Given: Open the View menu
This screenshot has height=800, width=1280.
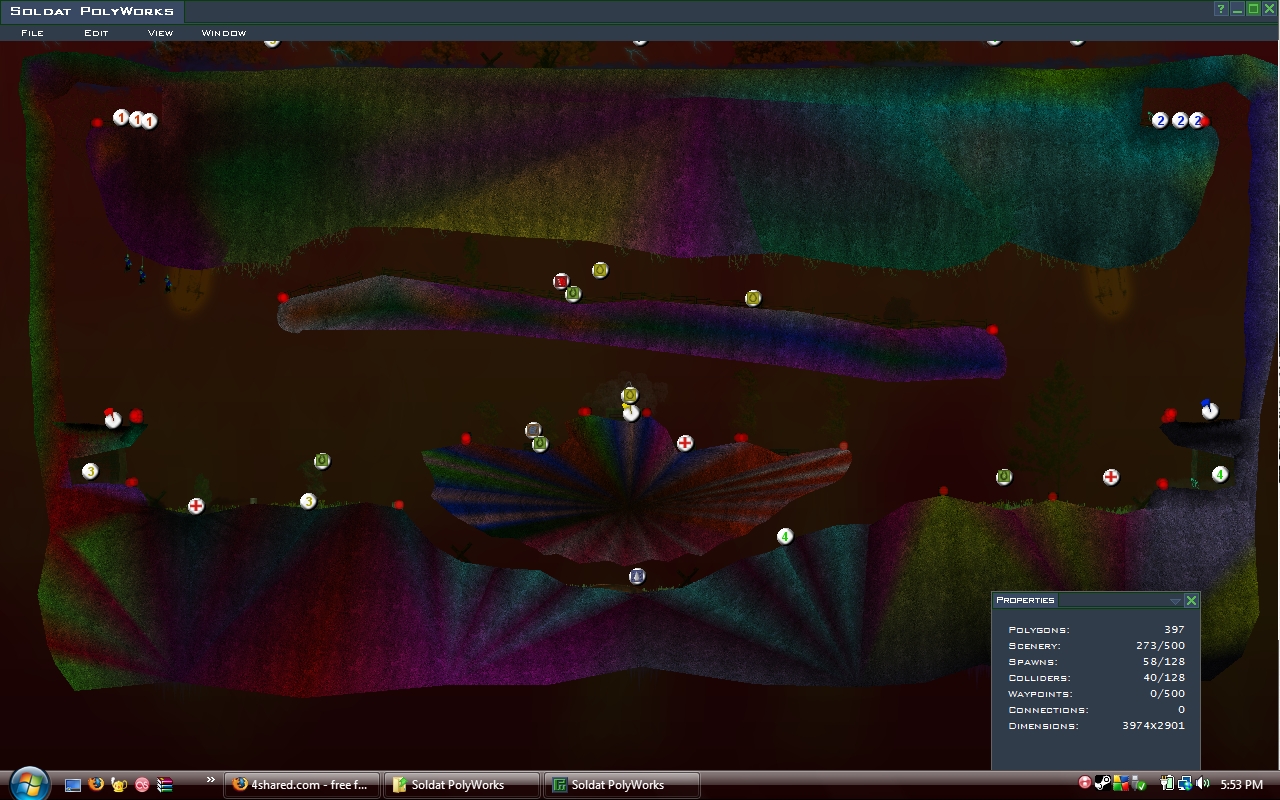Looking at the screenshot, I should pyautogui.click(x=160, y=33).
